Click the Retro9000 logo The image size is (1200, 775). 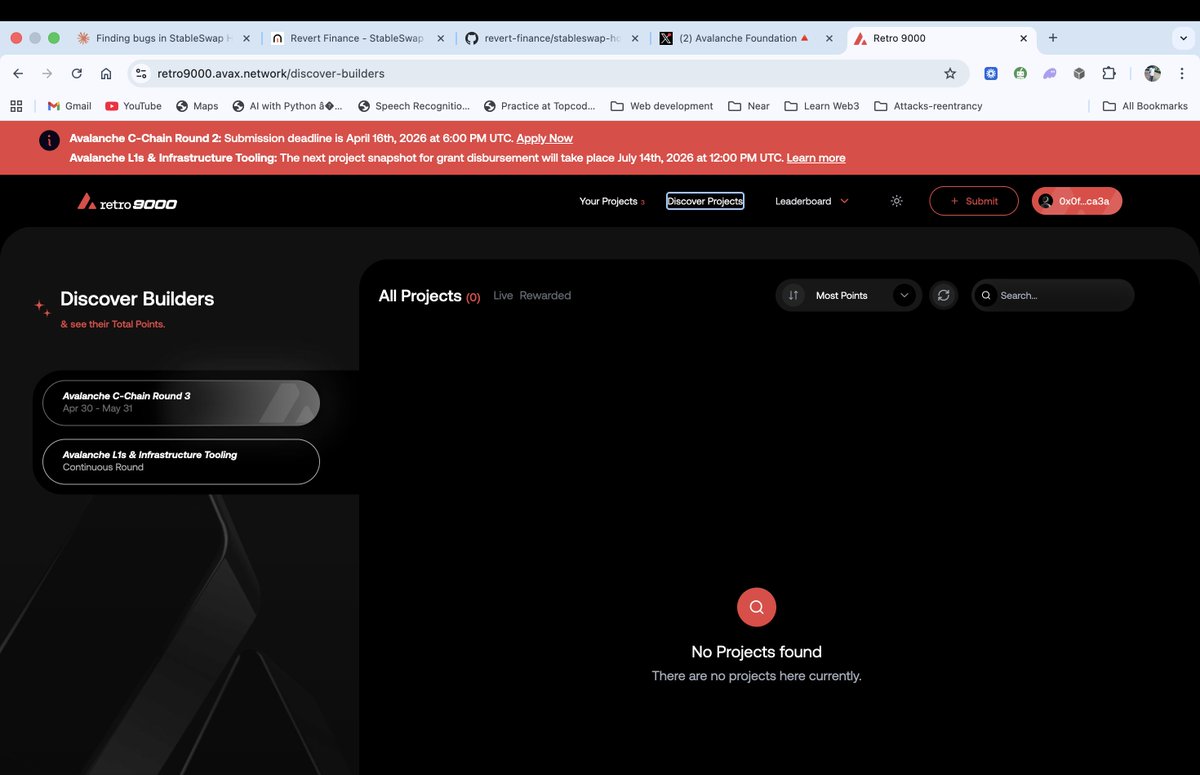[127, 202]
